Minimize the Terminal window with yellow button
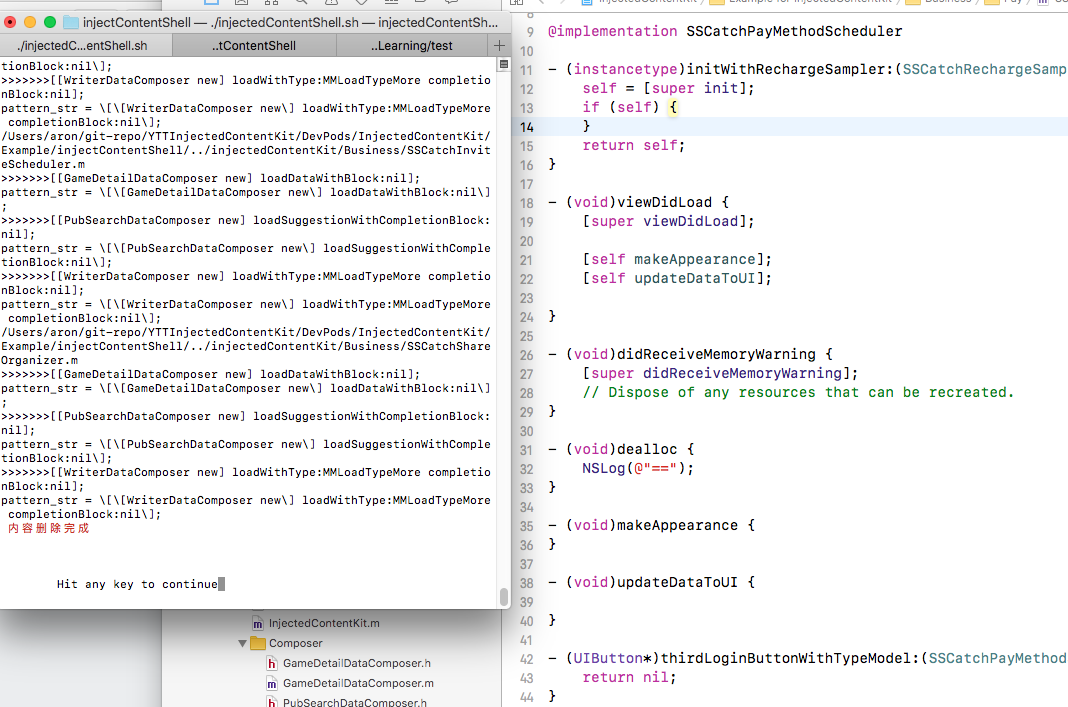Screen dimensions: 1068x707 tap(30, 22)
